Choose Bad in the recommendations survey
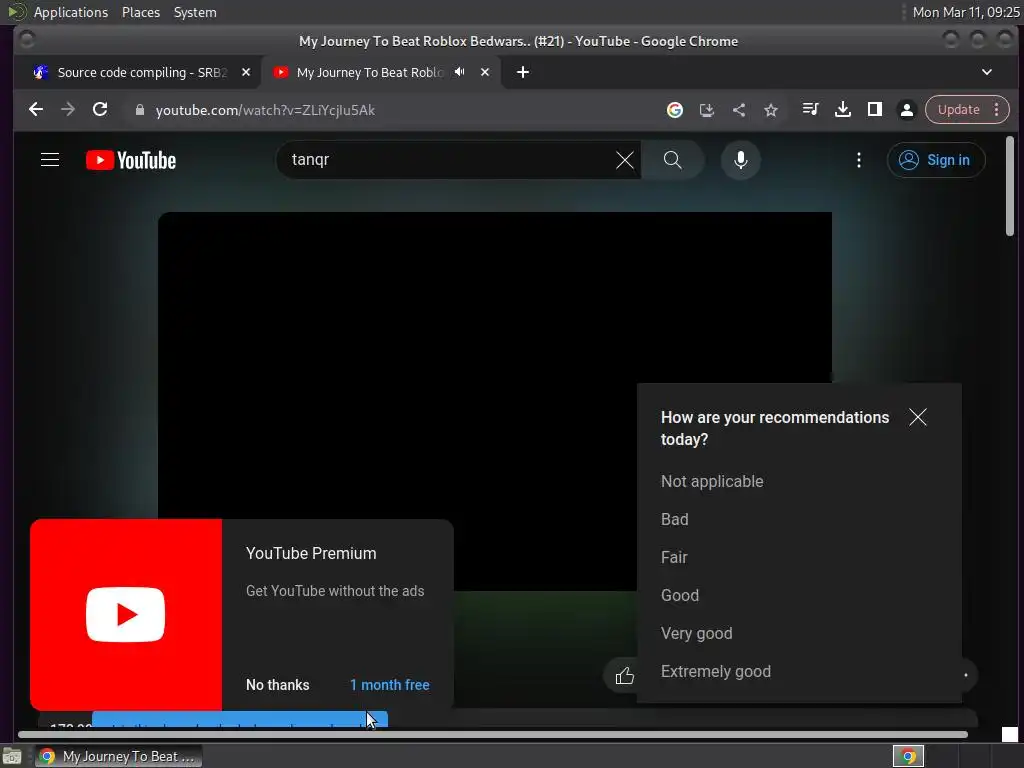 (675, 519)
